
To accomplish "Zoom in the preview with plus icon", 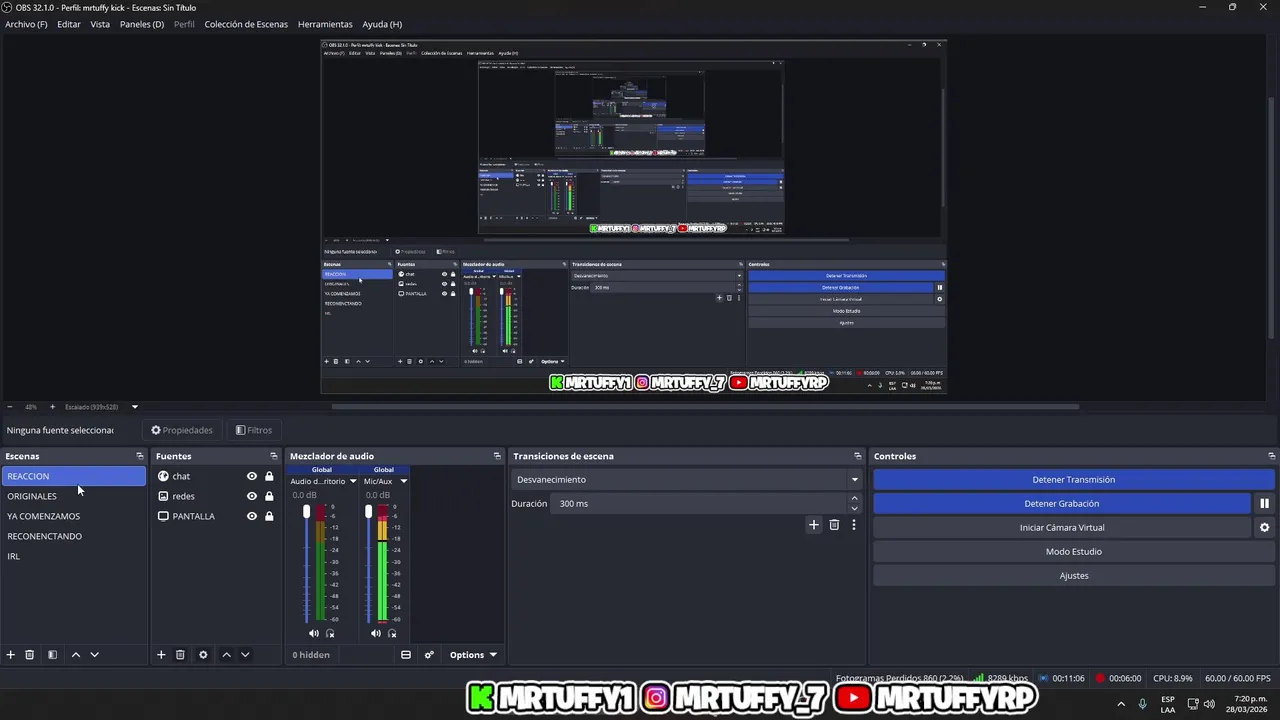I will pos(53,407).
